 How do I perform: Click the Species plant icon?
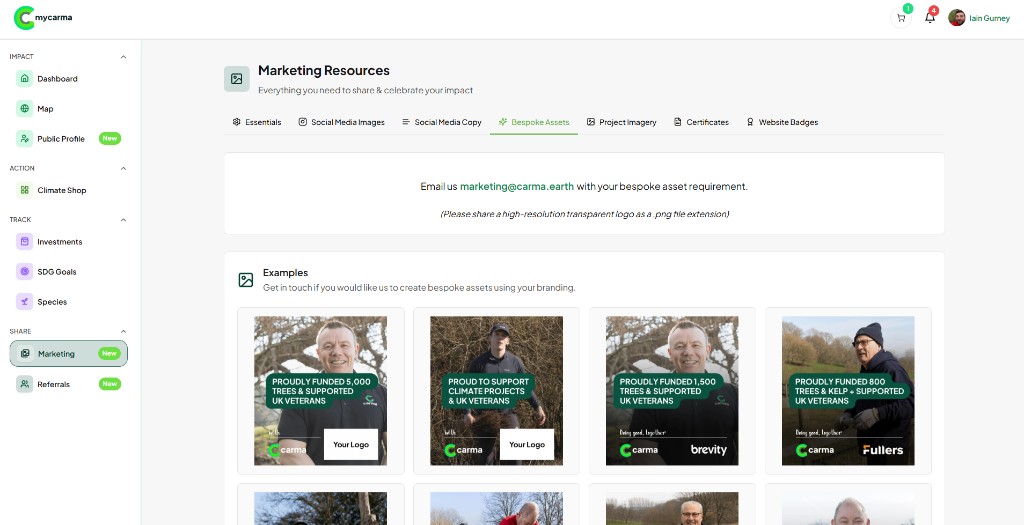click(25, 302)
